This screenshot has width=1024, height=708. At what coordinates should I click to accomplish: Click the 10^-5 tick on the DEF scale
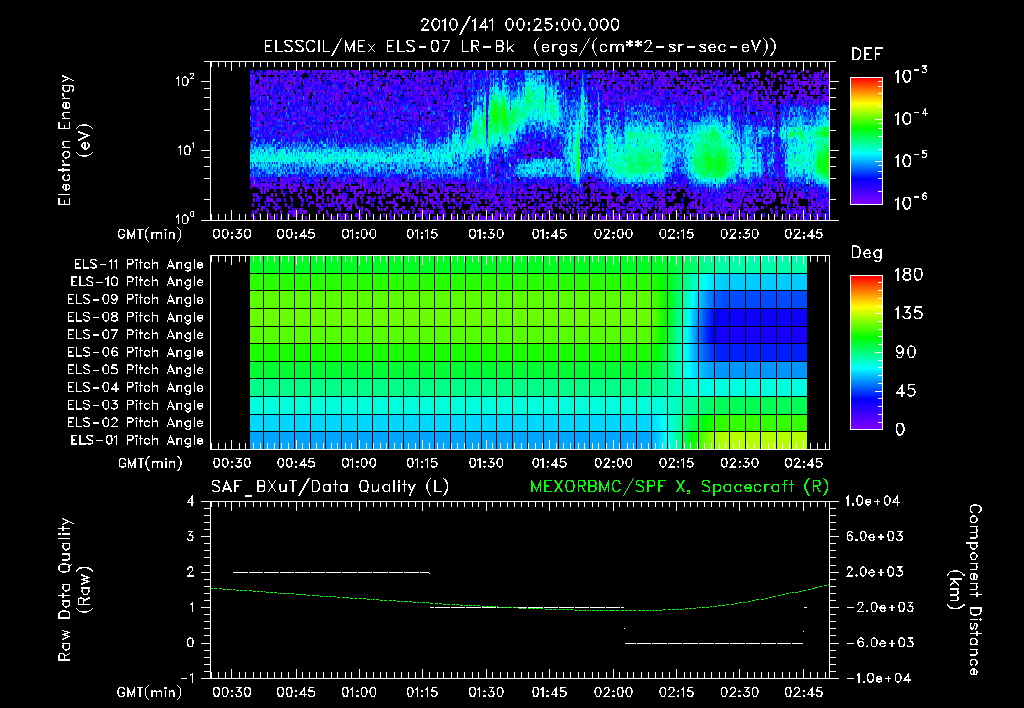point(910,159)
